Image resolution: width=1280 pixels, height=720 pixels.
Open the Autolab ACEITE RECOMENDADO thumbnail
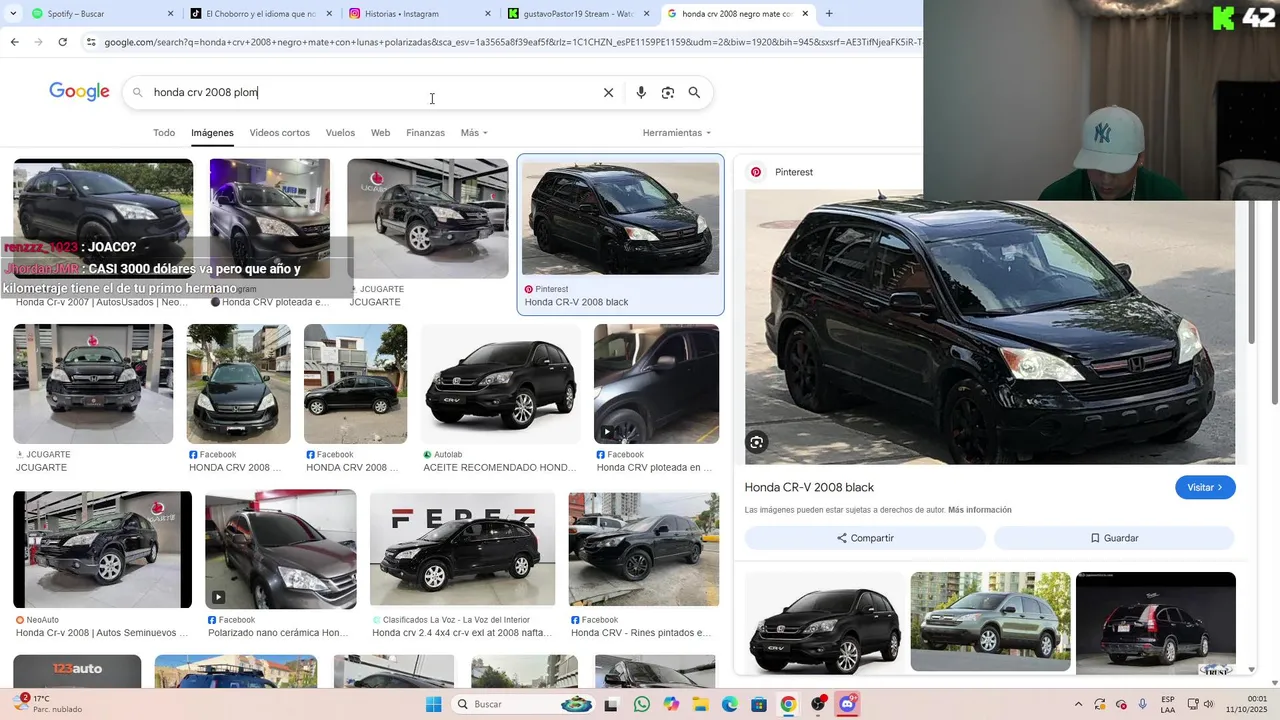501,384
